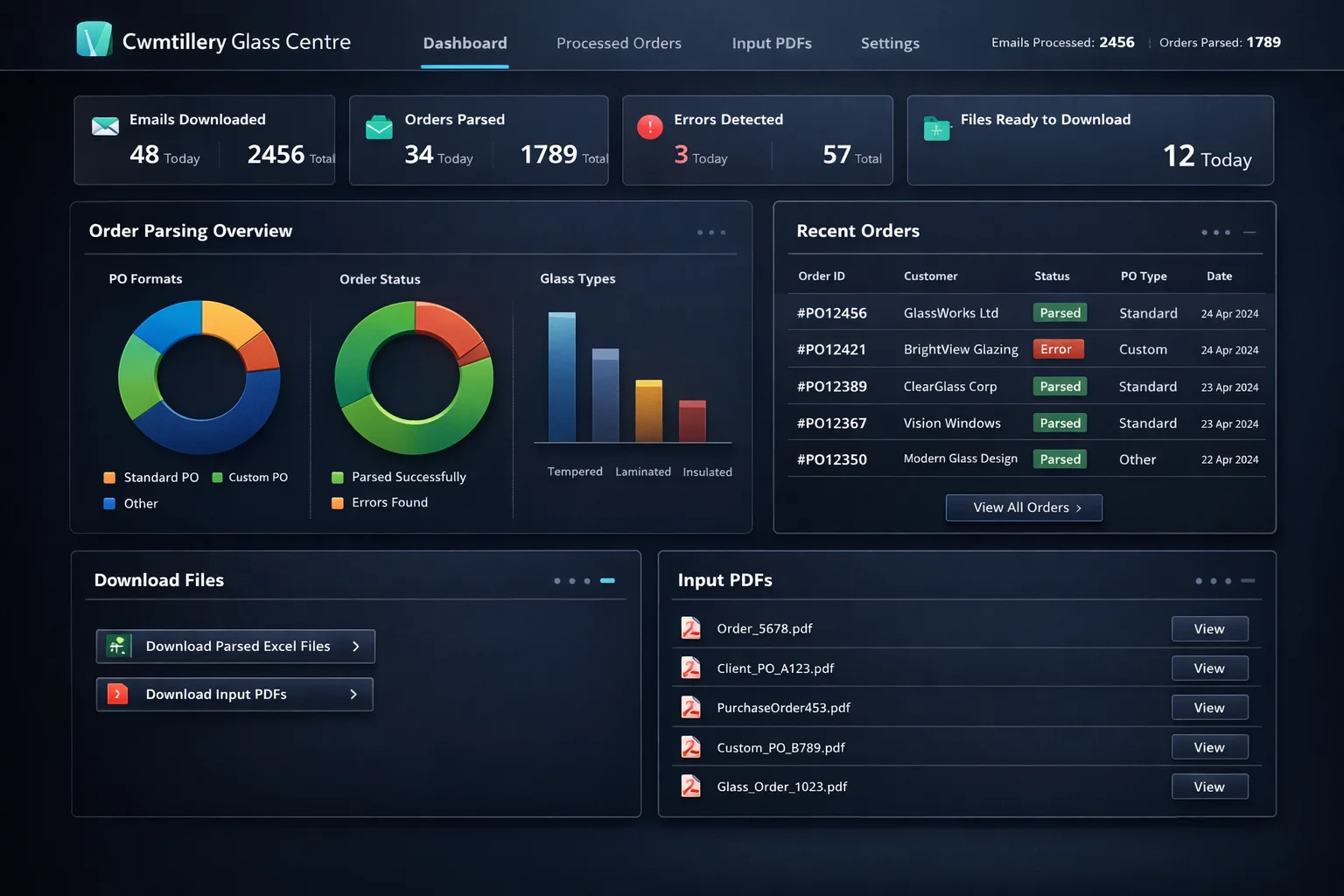Open the Settings tab
Screen dimensions: 1344x896
(890, 43)
